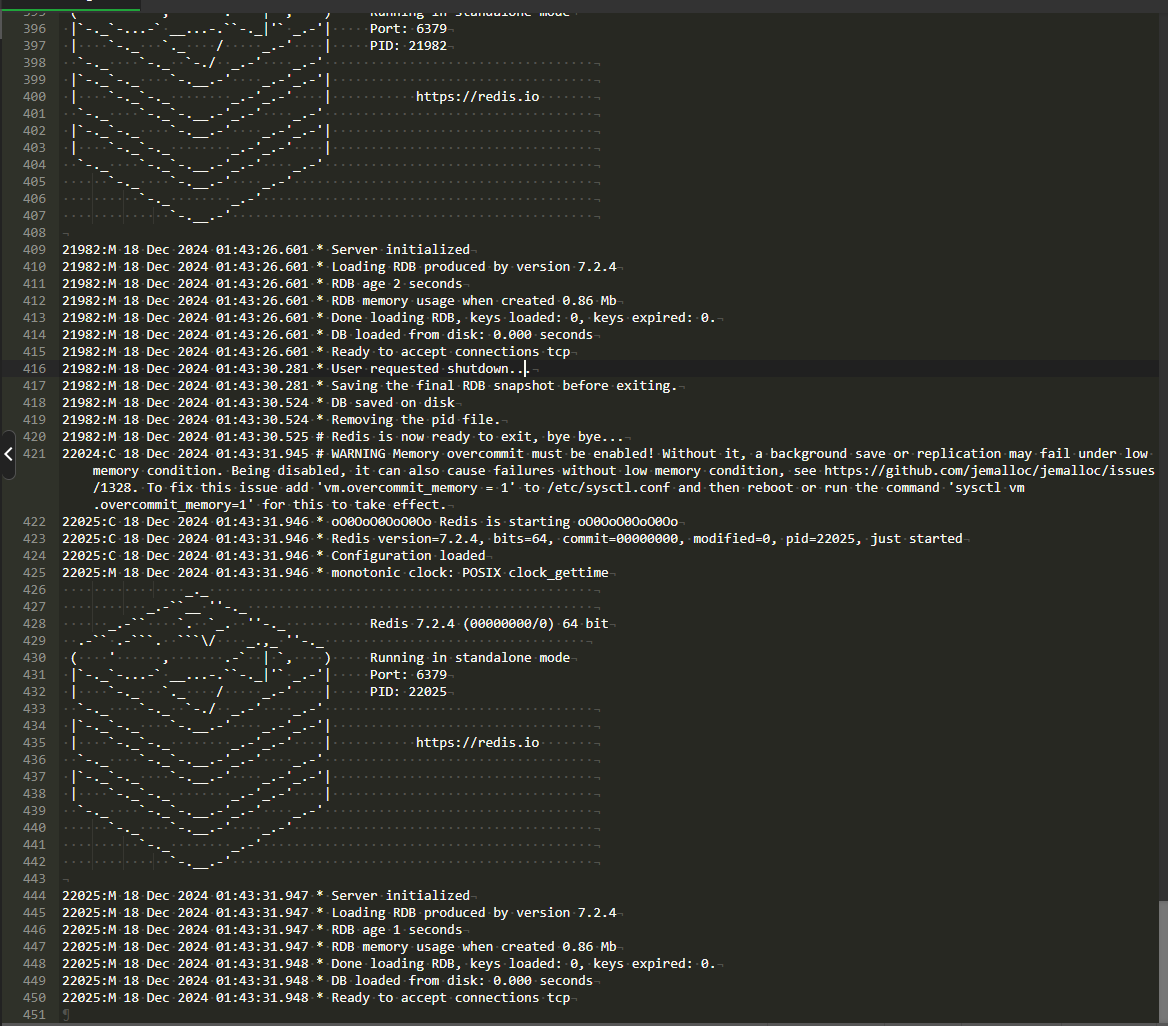Click the https://redis.io link on line 435

coord(477,744)
